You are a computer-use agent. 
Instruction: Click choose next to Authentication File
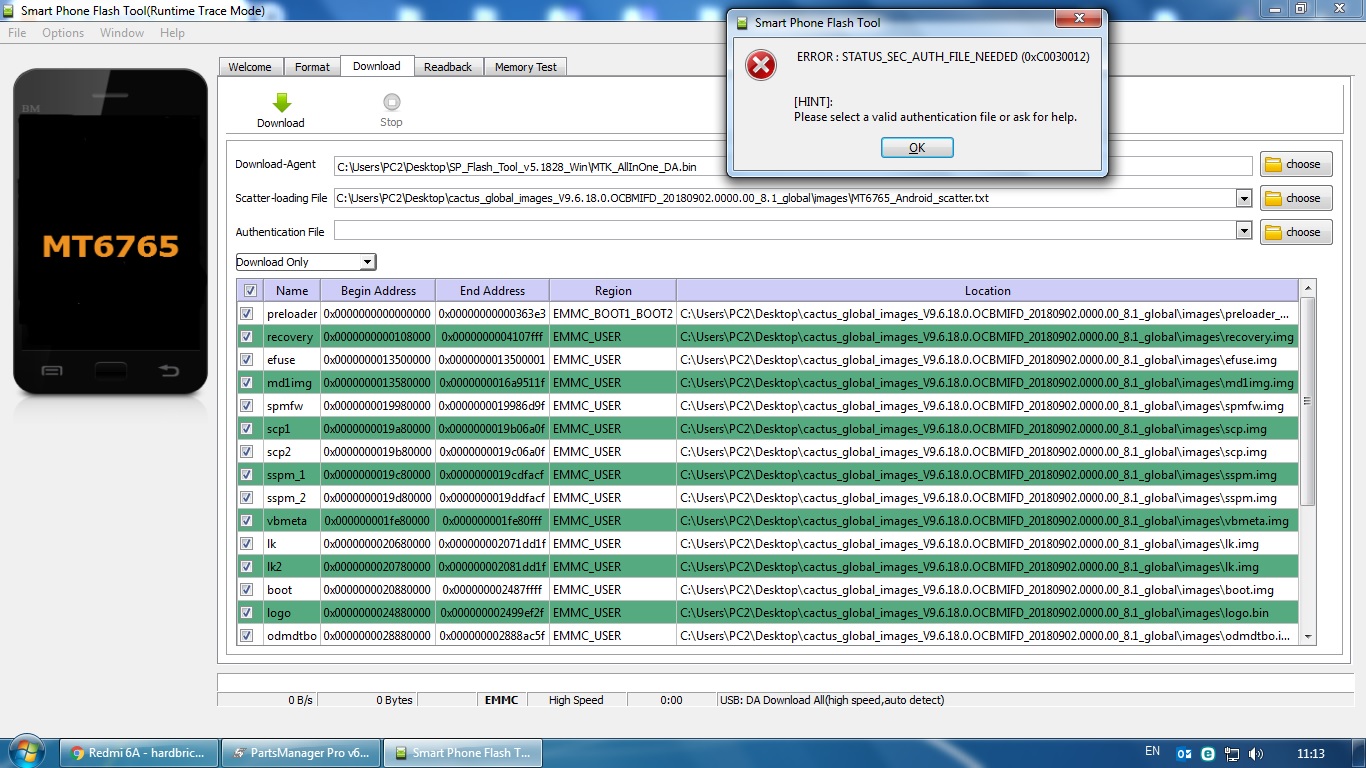[x=1296, y=232]
